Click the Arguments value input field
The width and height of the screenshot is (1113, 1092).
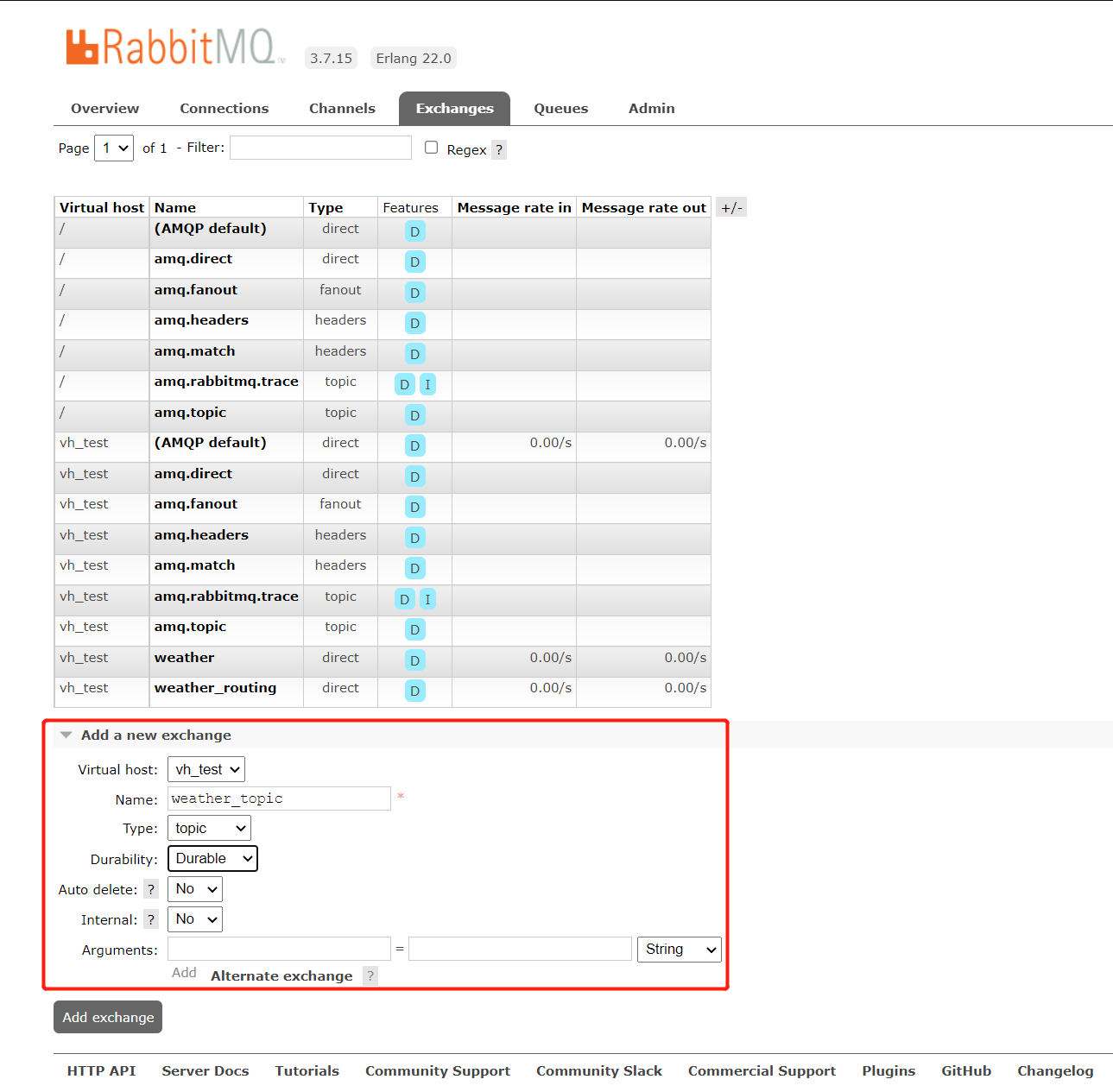pos(520,949)
